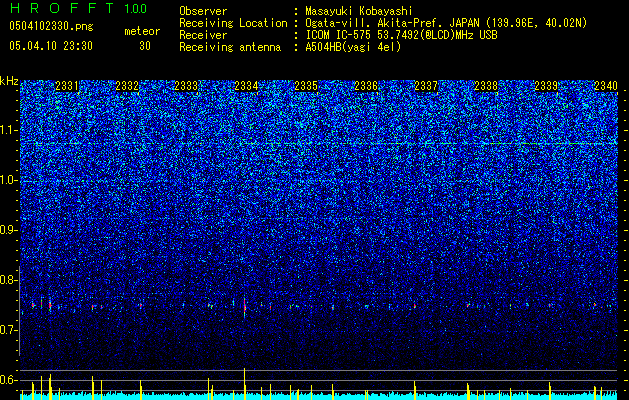Click the 2335 time marker

point(306,86)
